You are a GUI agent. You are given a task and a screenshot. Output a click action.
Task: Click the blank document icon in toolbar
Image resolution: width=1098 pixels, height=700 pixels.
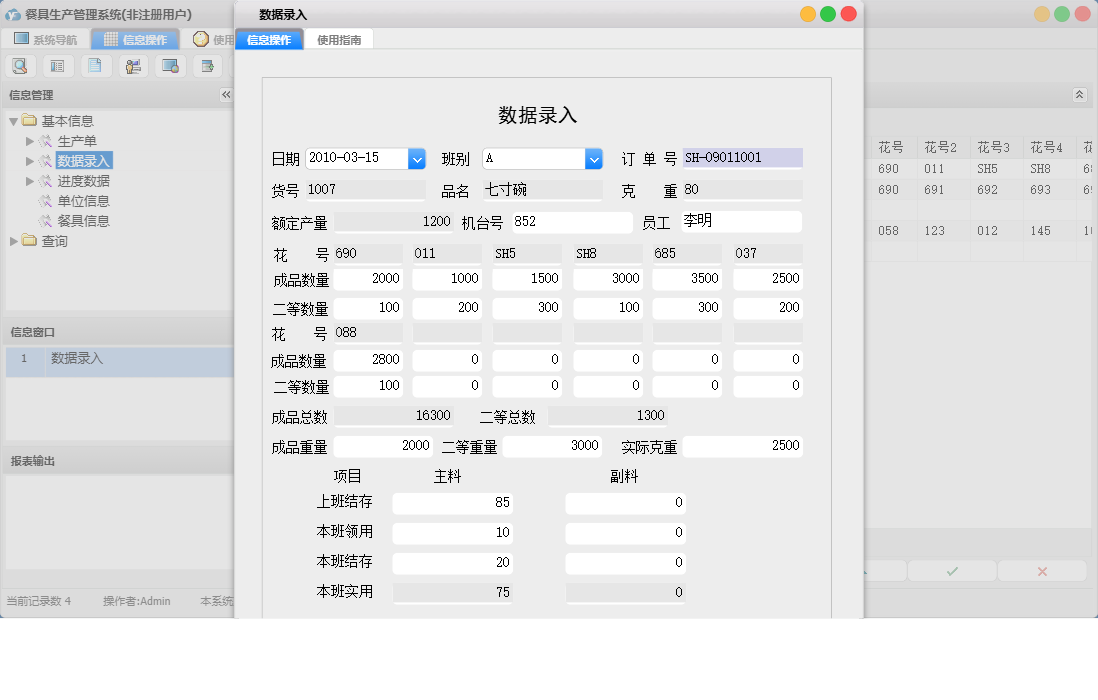click(x=95, y=65)
